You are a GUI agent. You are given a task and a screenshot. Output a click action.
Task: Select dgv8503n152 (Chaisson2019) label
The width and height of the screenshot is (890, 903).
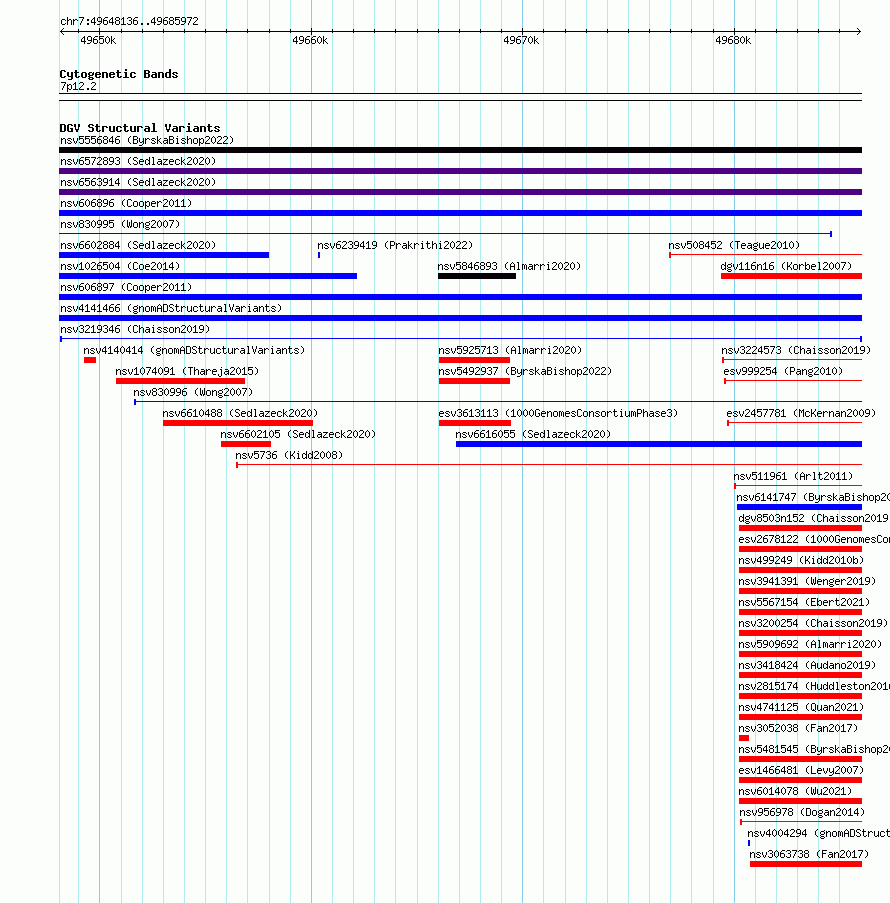(x=813, y=519)
